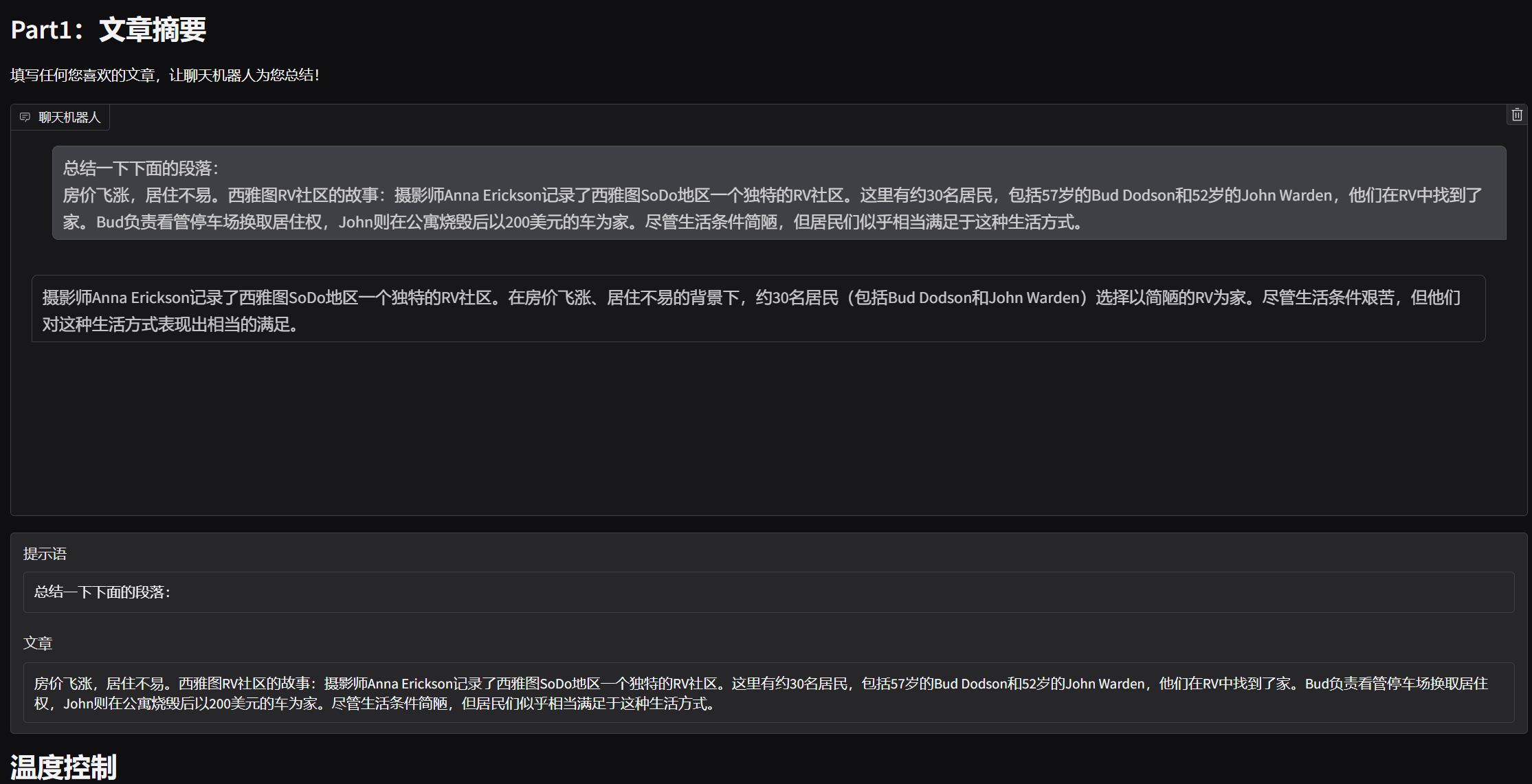Screen dimensions: 1532x784
Task: Clear the chat with the trash icon
Action: pyautogui.click(x=1516, y=115)
